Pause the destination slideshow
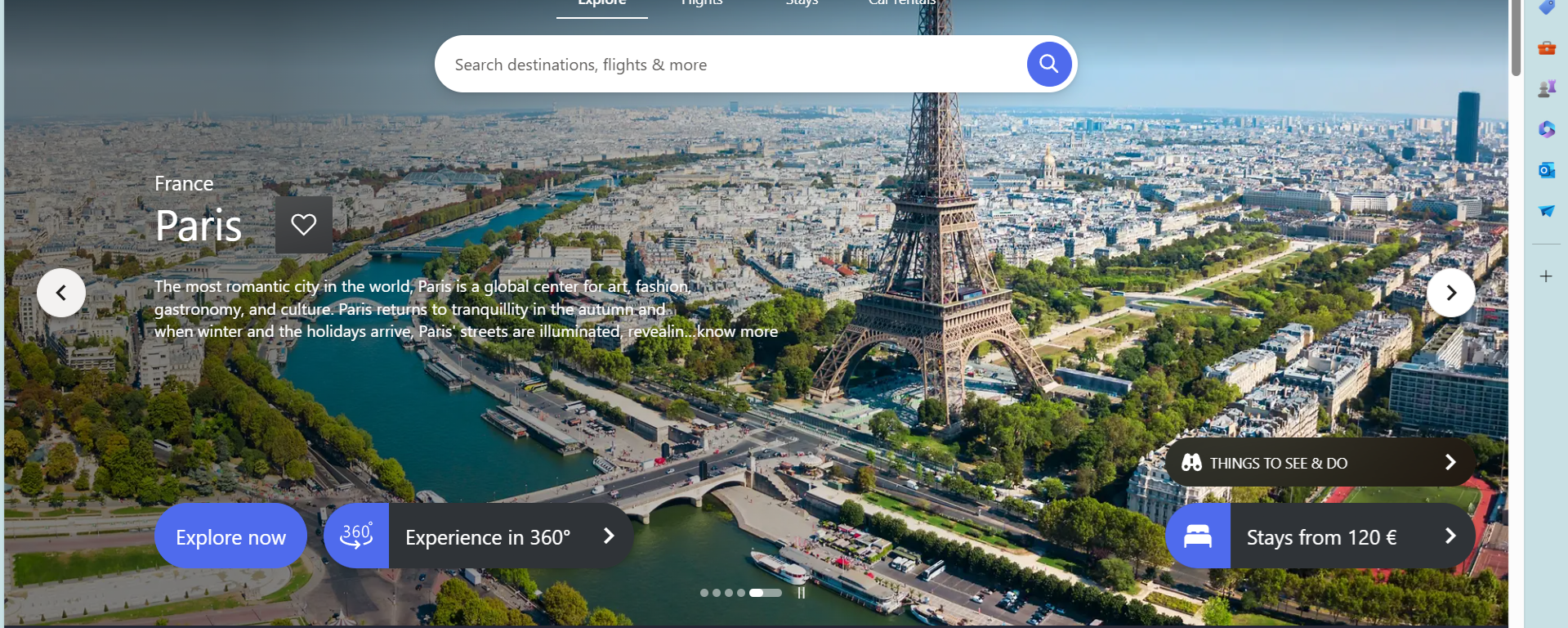 pos(802,593)
